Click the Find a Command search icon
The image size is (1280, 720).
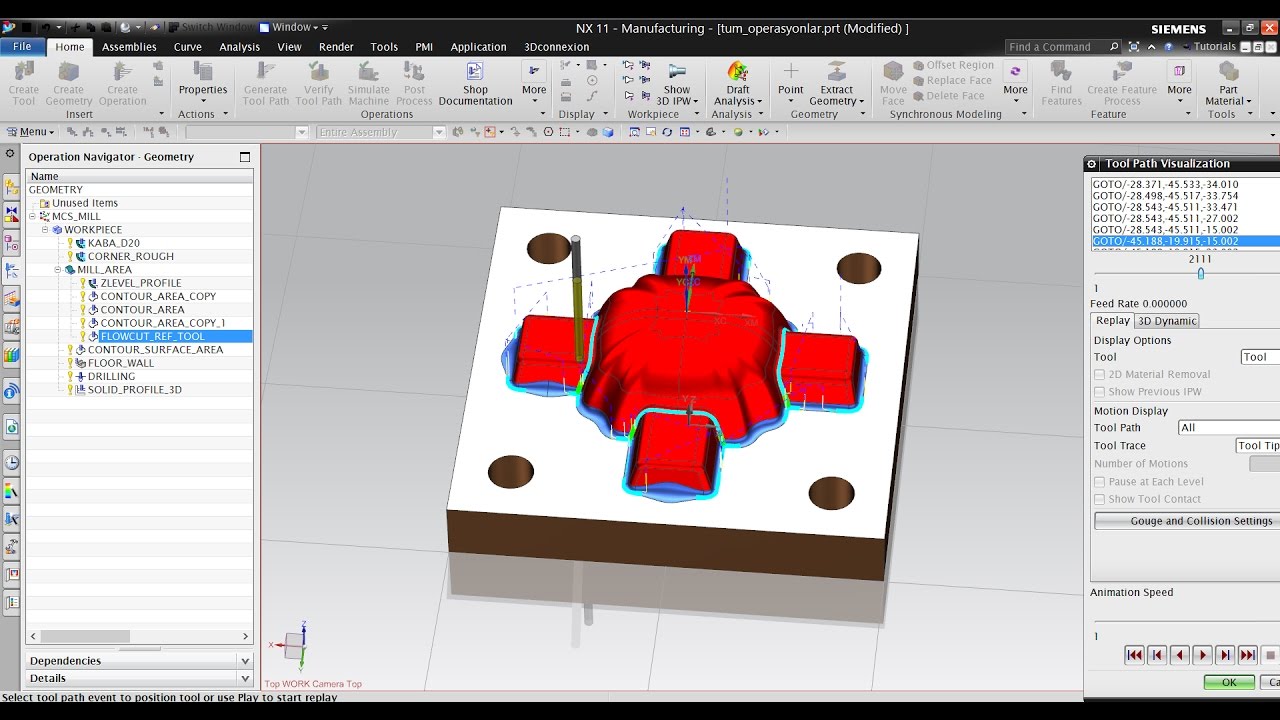(1114, 47)
